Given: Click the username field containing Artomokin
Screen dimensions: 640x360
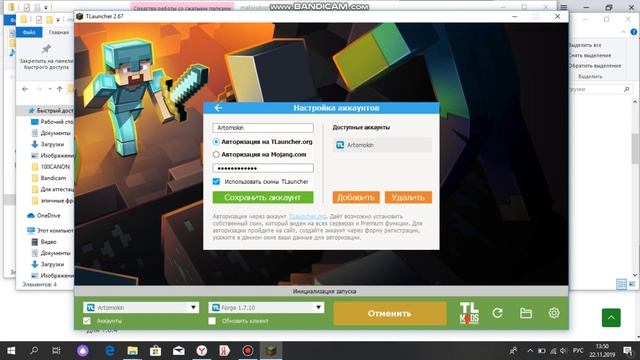Looking at the screenshot, I should [263, 128].
